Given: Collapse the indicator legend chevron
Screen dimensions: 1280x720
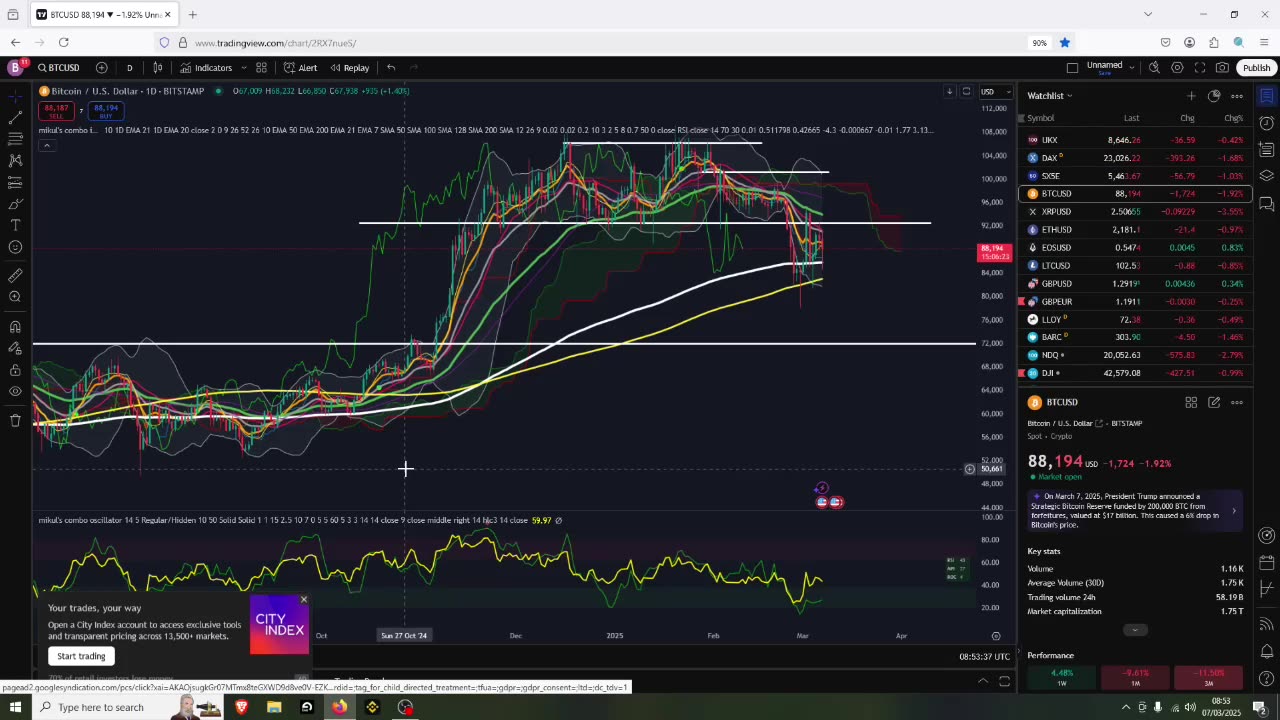Looking at the screenshot, I should pos(46,146).
